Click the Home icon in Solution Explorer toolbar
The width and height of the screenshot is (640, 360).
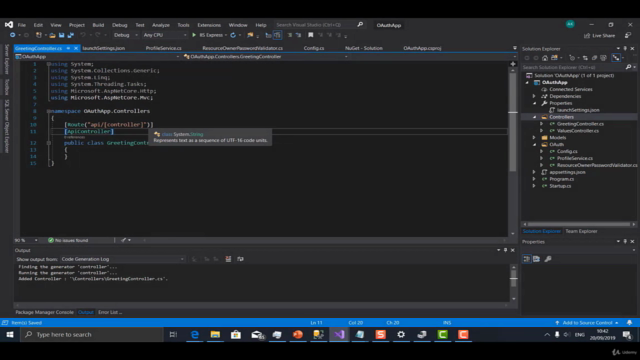(545, 58)
